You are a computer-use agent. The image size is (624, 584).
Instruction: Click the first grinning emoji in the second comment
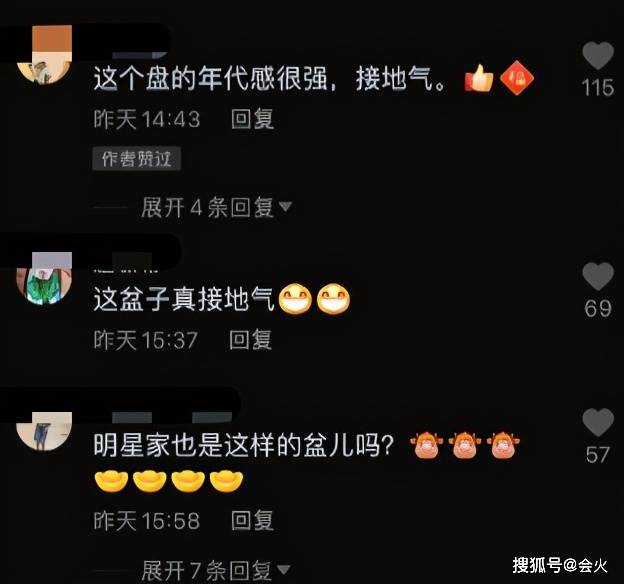coord(295,299)
